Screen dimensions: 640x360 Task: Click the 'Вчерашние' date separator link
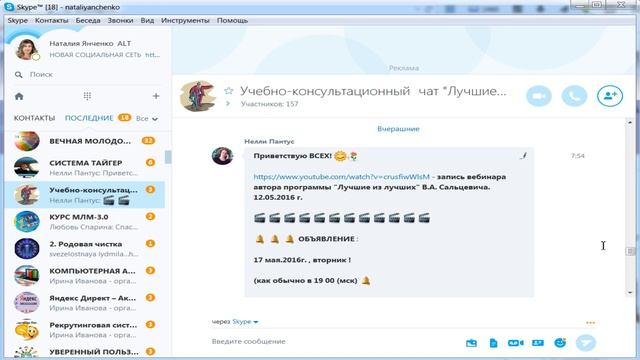coord(398,129)
